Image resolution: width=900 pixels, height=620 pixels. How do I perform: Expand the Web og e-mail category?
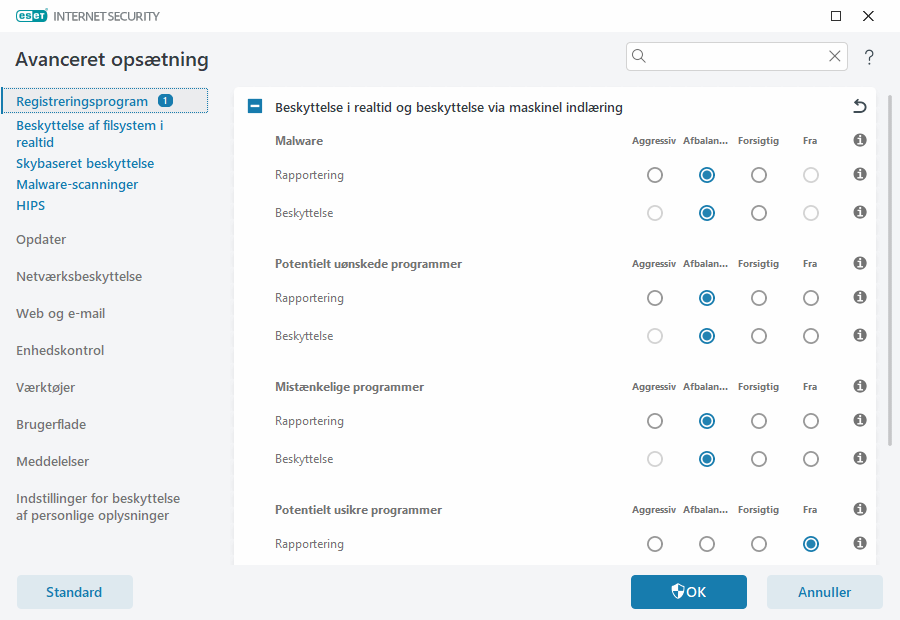60,314
